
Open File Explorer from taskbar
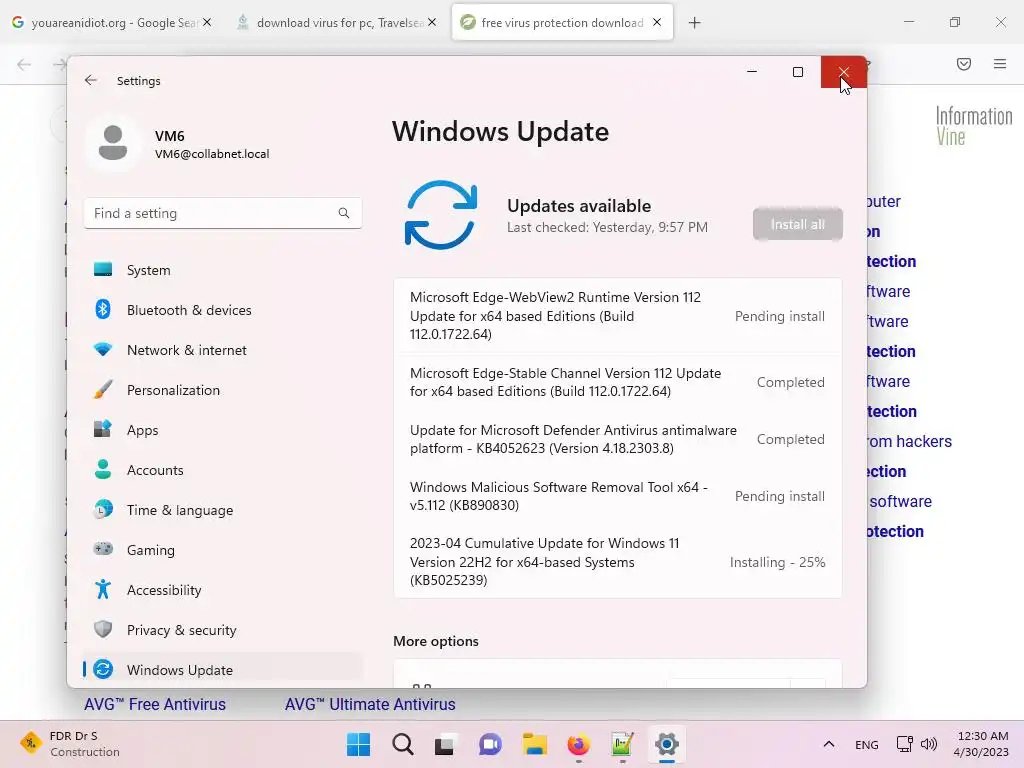[534, 744]
